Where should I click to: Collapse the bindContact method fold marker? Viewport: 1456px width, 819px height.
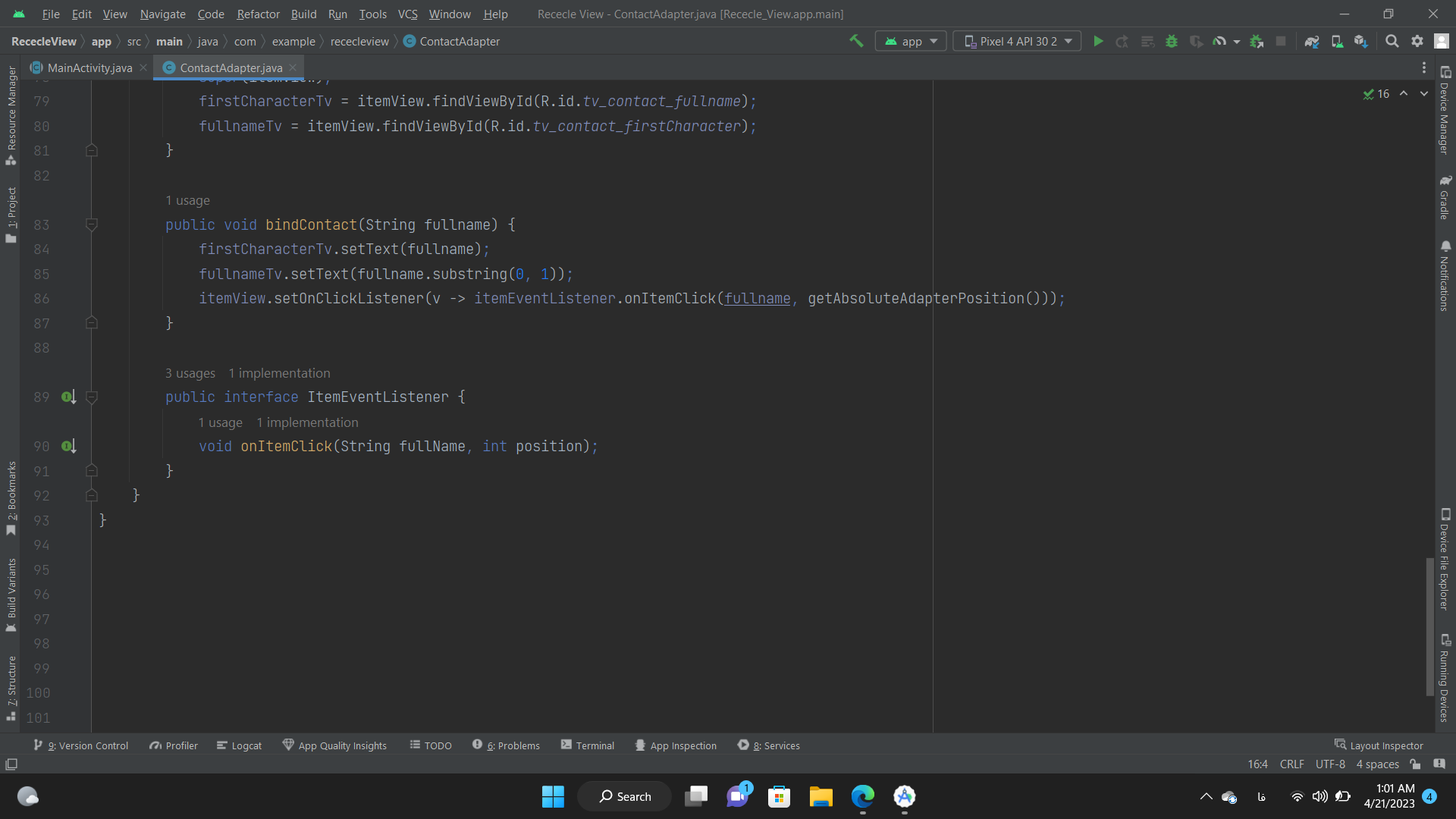click(x=92, y=224)
